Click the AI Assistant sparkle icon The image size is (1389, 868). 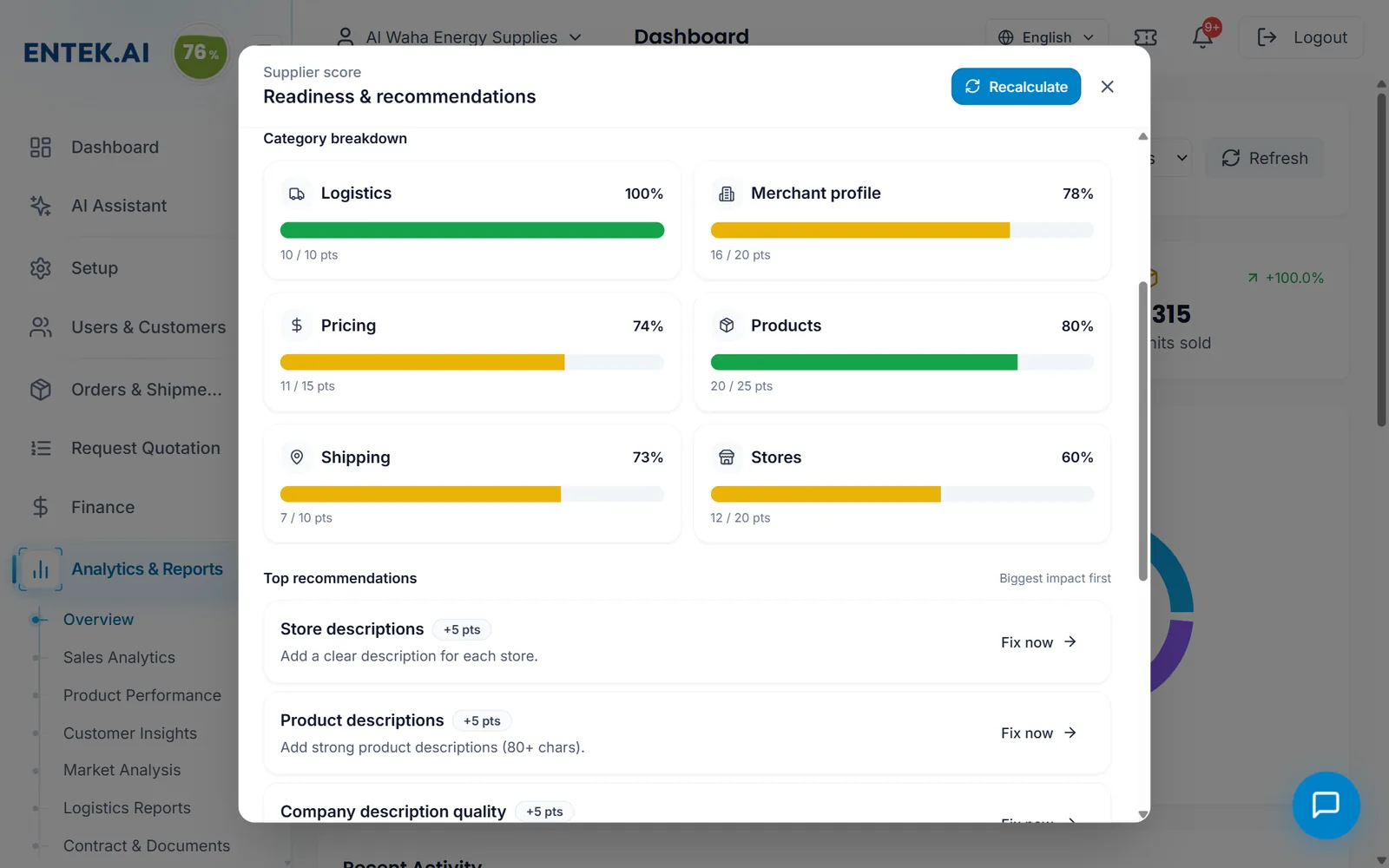coord(40,206)
